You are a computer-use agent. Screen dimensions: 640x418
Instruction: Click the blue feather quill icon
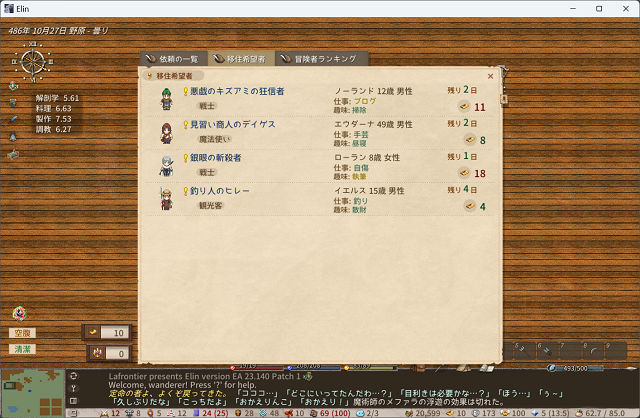click(x=13, y=120)
